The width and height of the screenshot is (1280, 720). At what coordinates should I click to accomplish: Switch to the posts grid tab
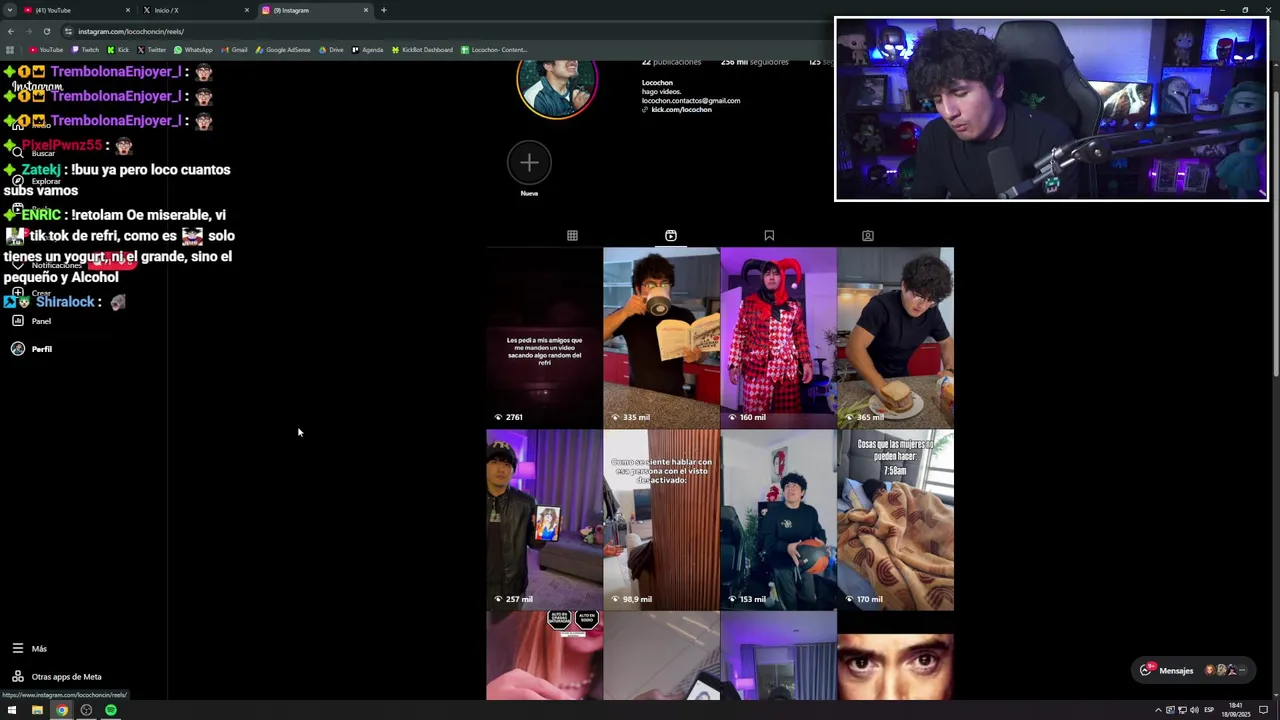click(x=572, y=236)
